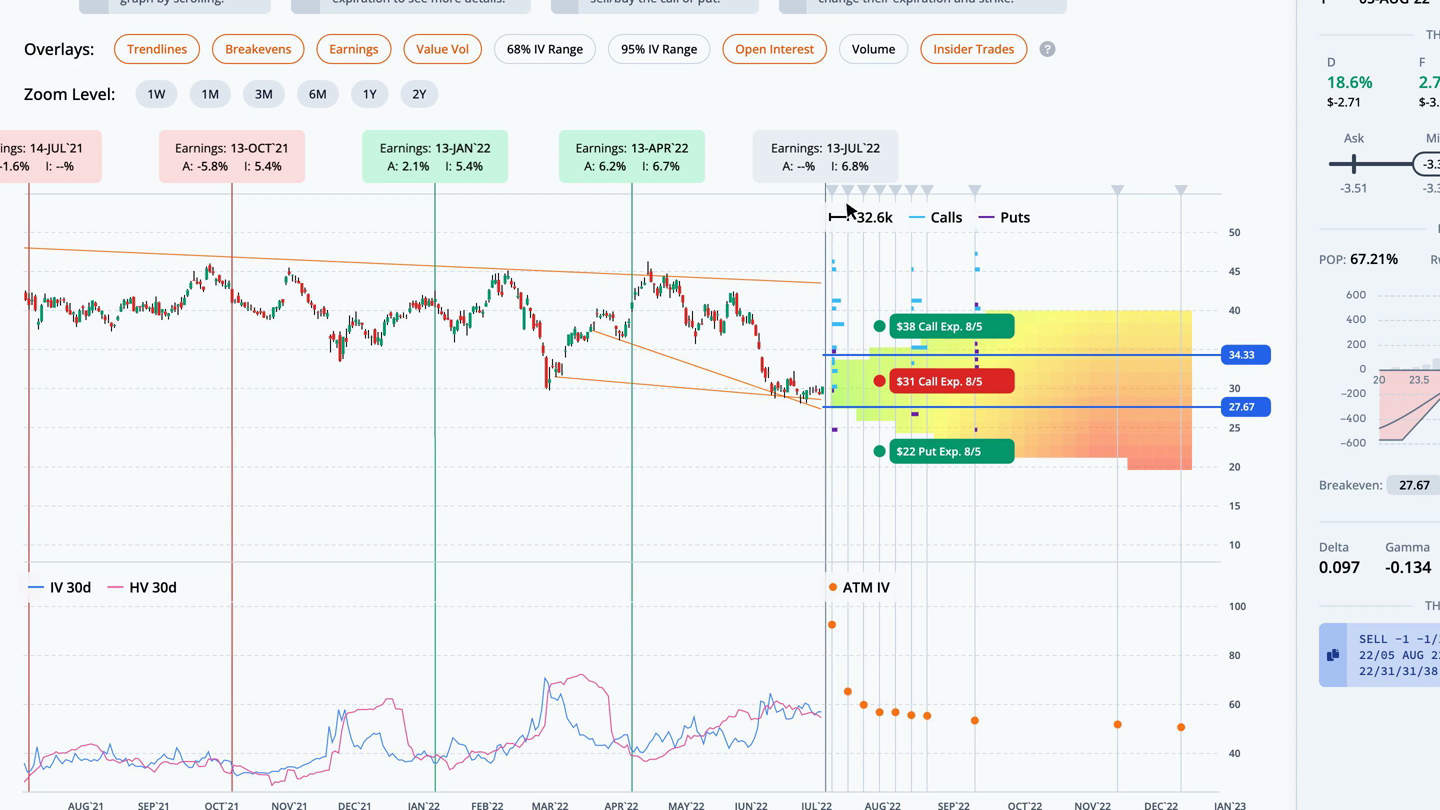Select the $38 Call Exp. 8/5 leg label
Screen dimensions: 1440x810
coord(952,326)
